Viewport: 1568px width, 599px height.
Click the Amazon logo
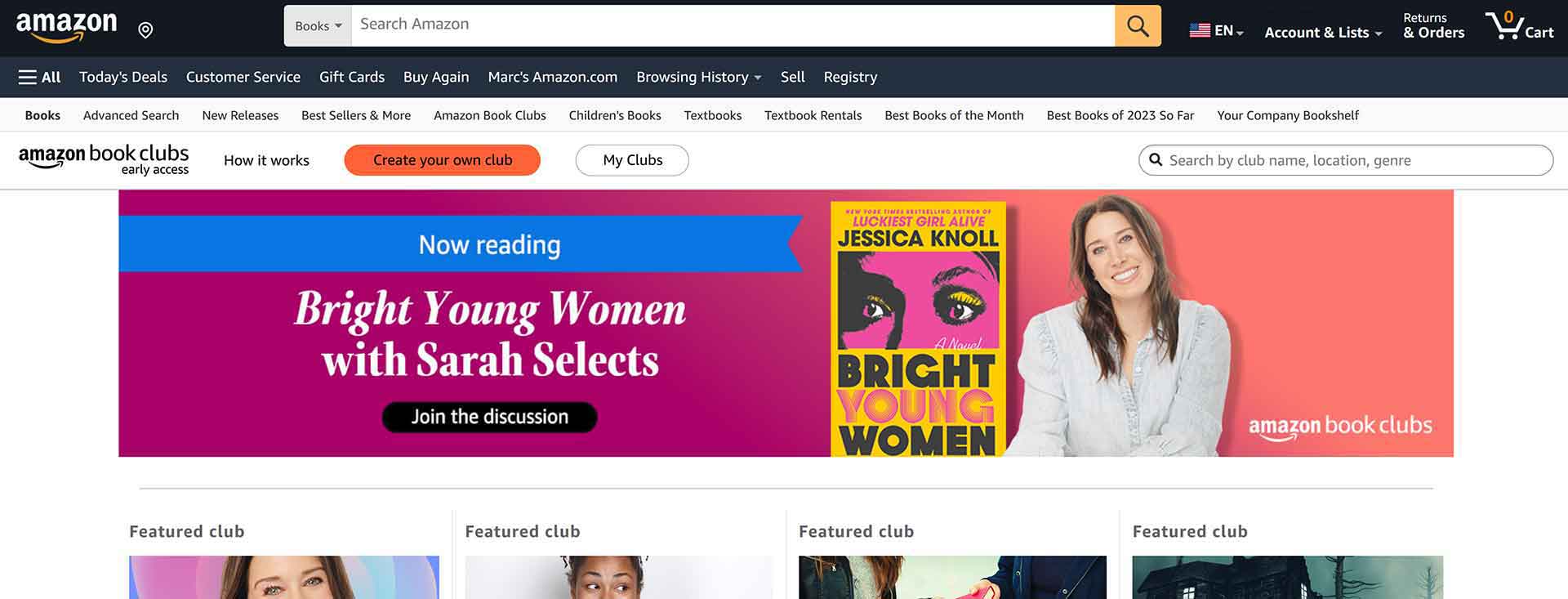pos(66,27)
